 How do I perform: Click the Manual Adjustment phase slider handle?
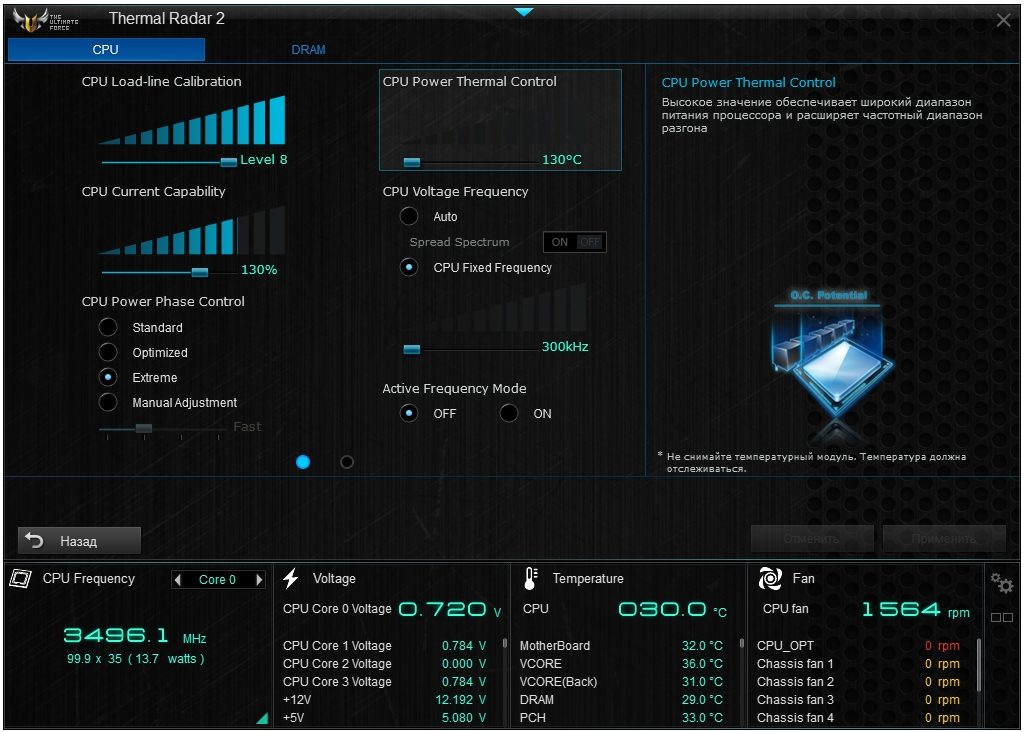[x=144, y=429]
